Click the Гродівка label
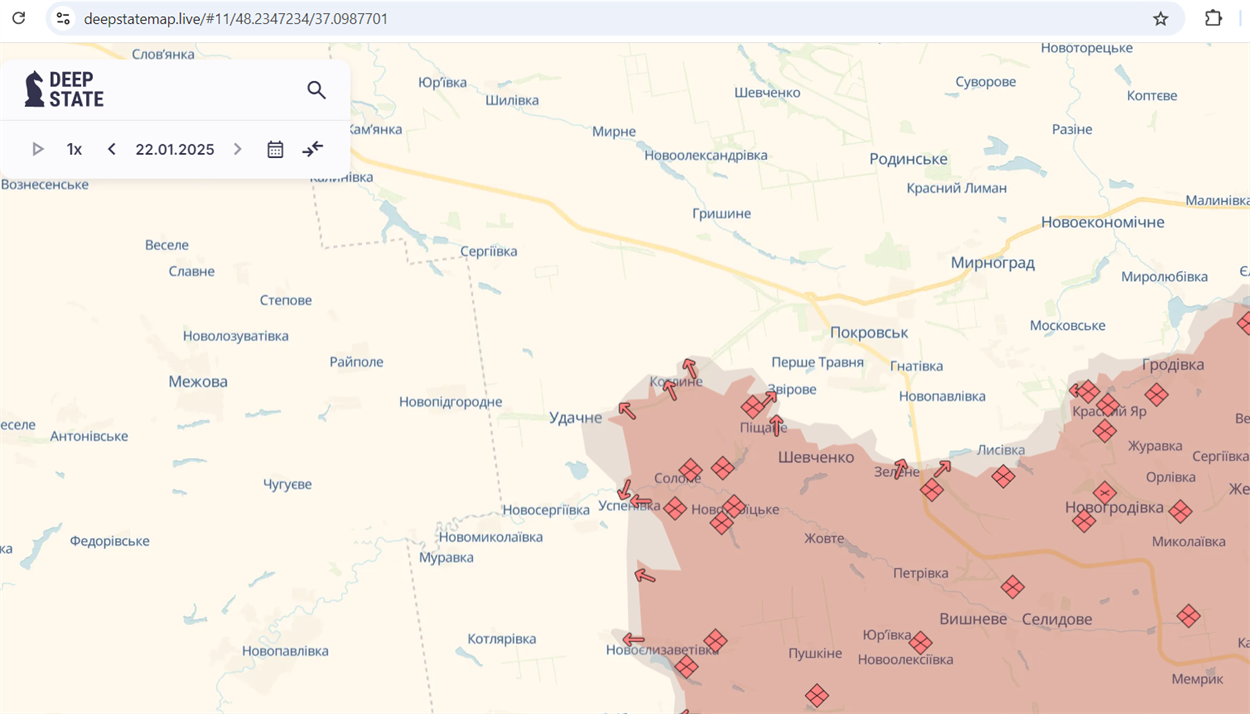Screen dimensions: 1250x714 [x=1173, y=364]
